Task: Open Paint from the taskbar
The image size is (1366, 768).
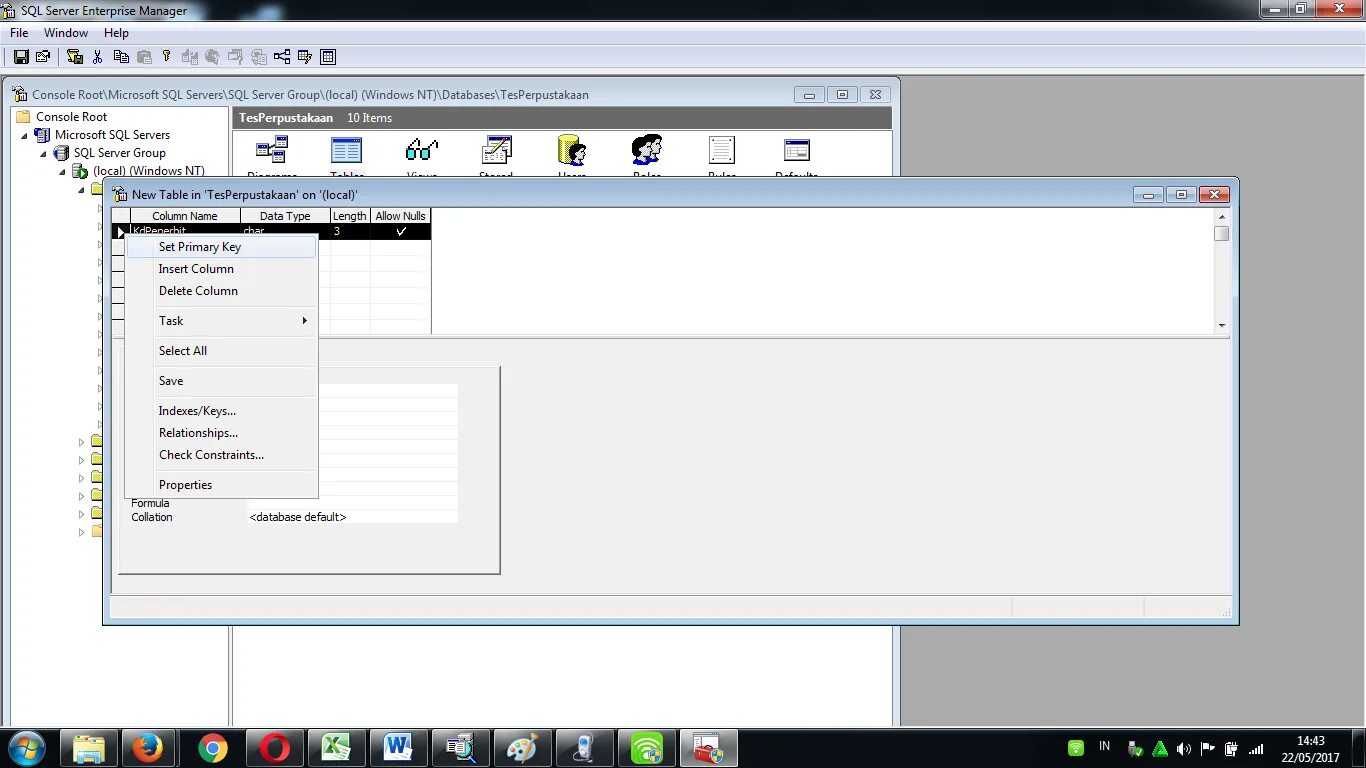Action: [x=522, y=748]
